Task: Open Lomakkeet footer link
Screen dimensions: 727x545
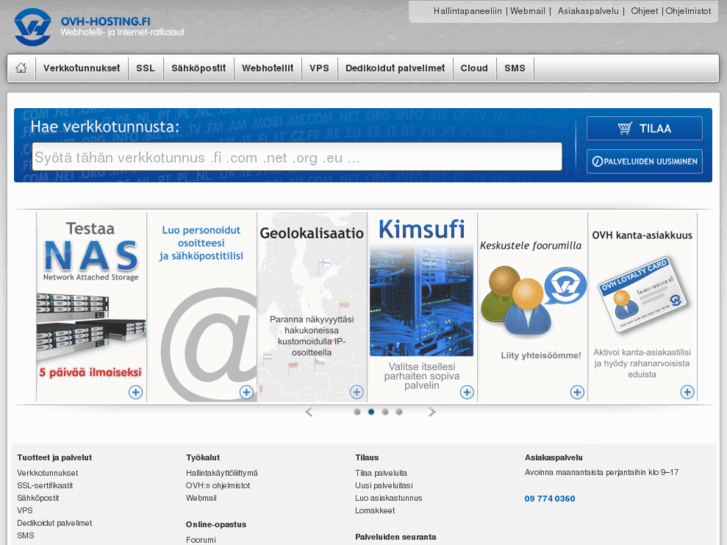Action: tap(375, 511)
